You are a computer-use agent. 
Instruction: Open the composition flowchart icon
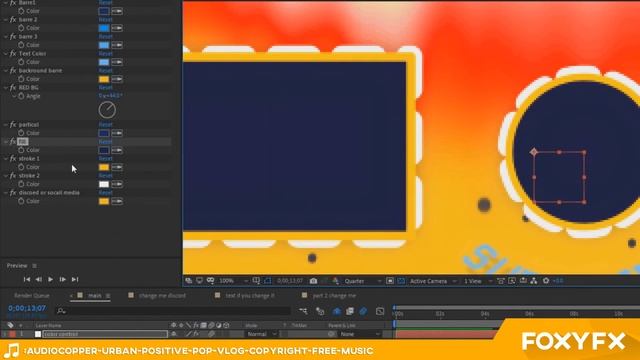click(534, 281)
